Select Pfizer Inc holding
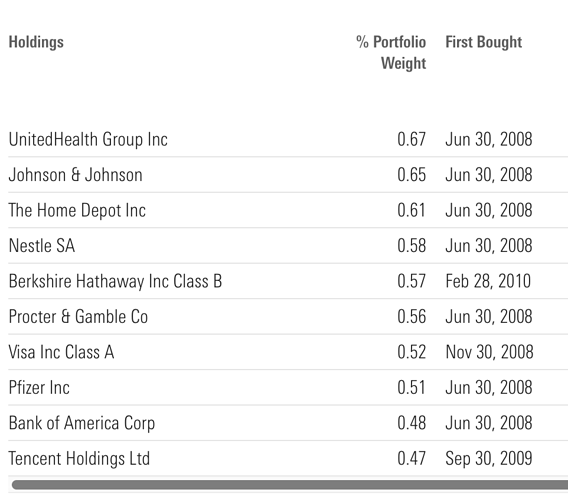 pyautogui.click(x=39, y=388)
